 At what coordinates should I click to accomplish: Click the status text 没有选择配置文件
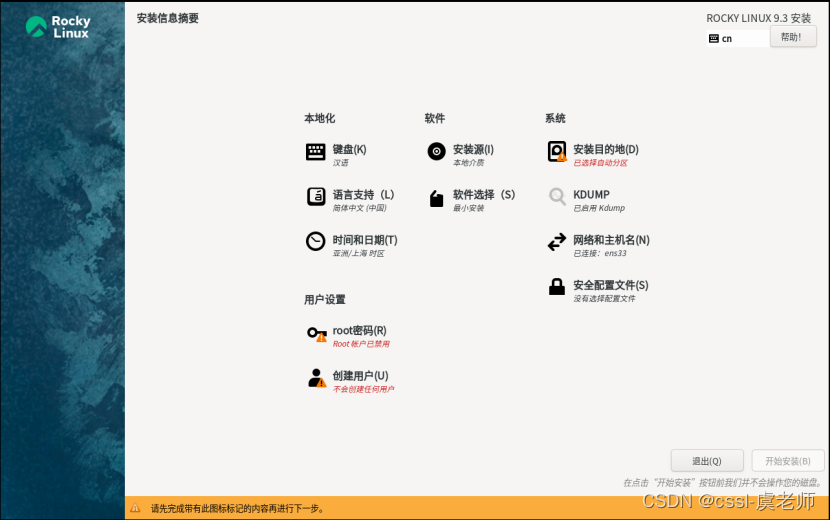605,298
